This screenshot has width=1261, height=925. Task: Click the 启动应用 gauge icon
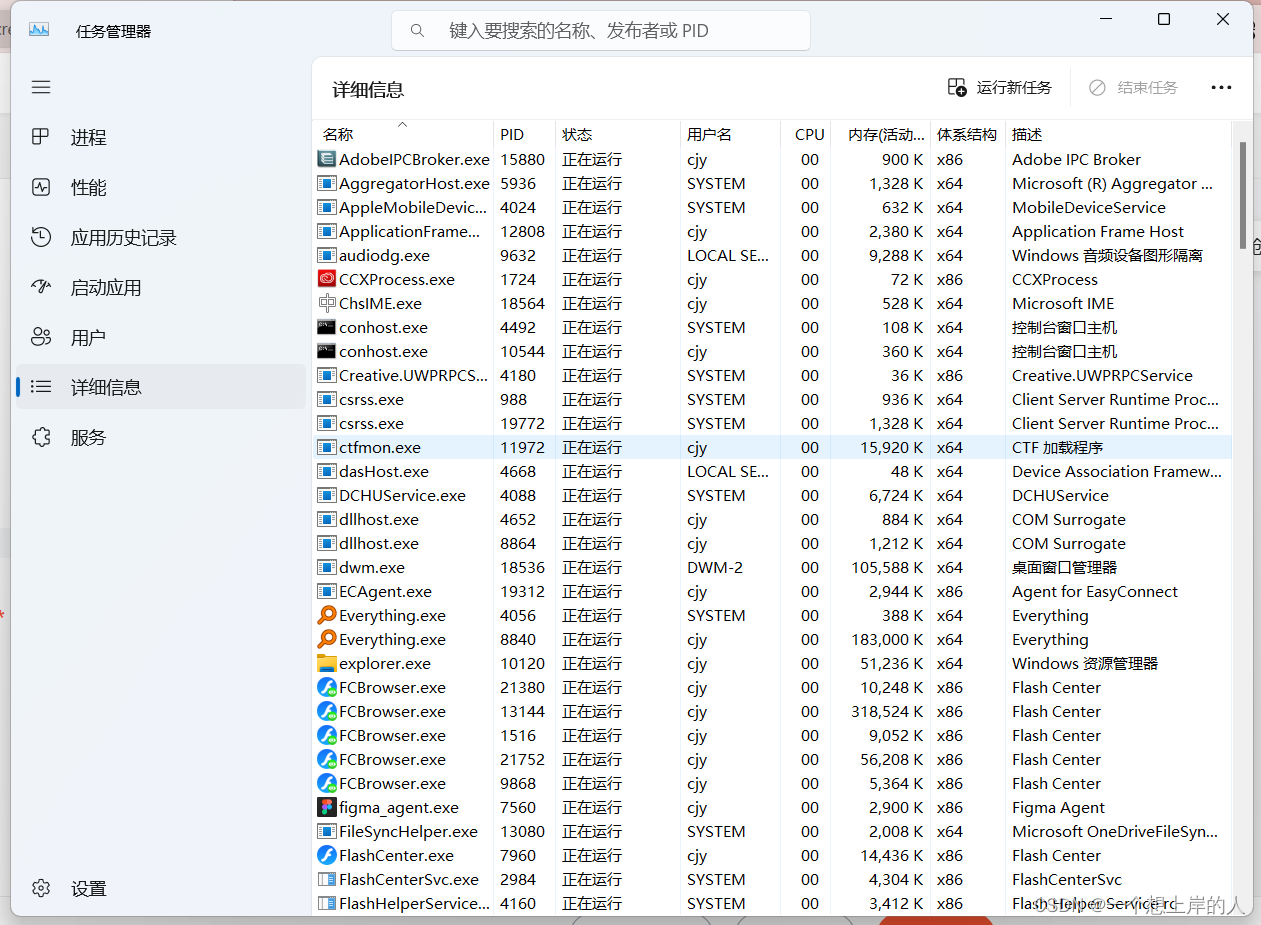[41, 287]
